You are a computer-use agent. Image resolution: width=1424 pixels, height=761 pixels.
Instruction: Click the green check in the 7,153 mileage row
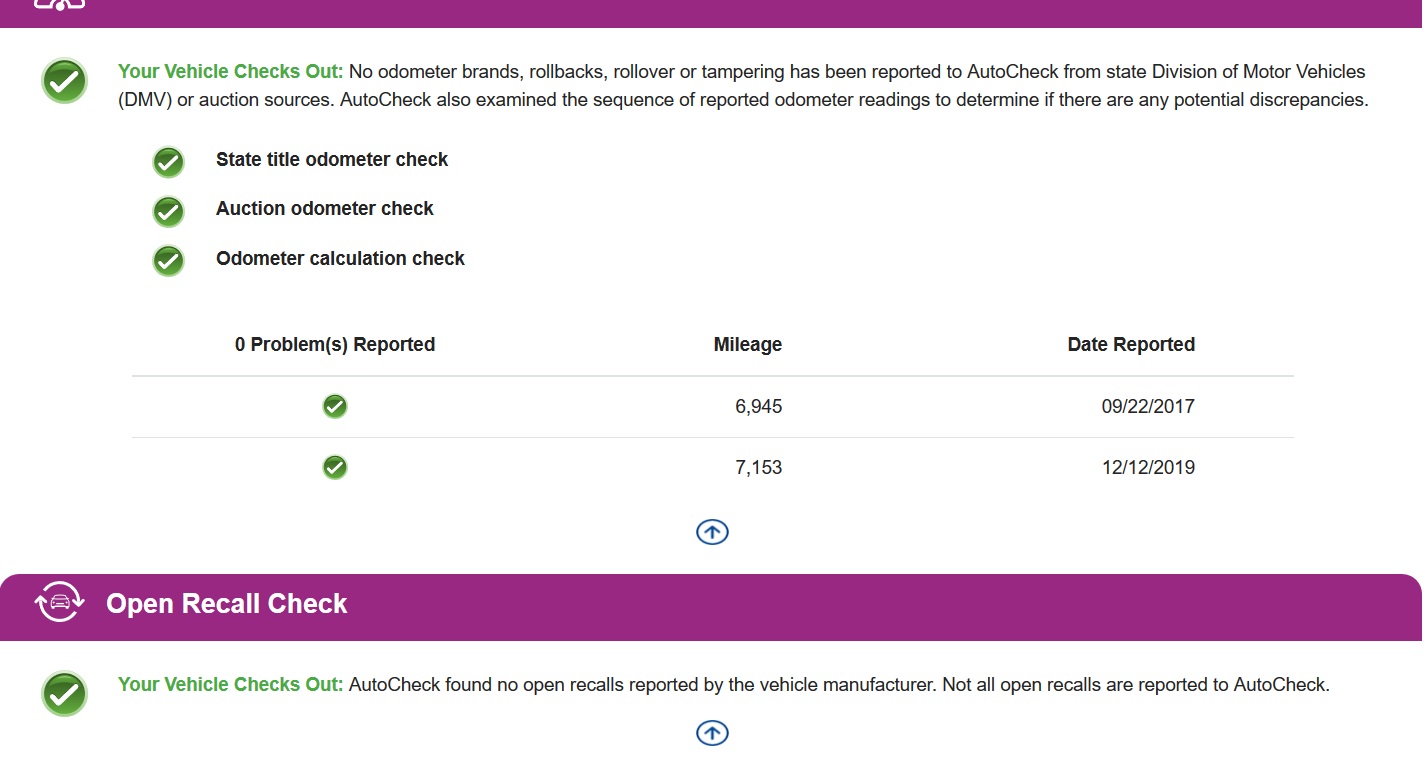pos(335,467)
